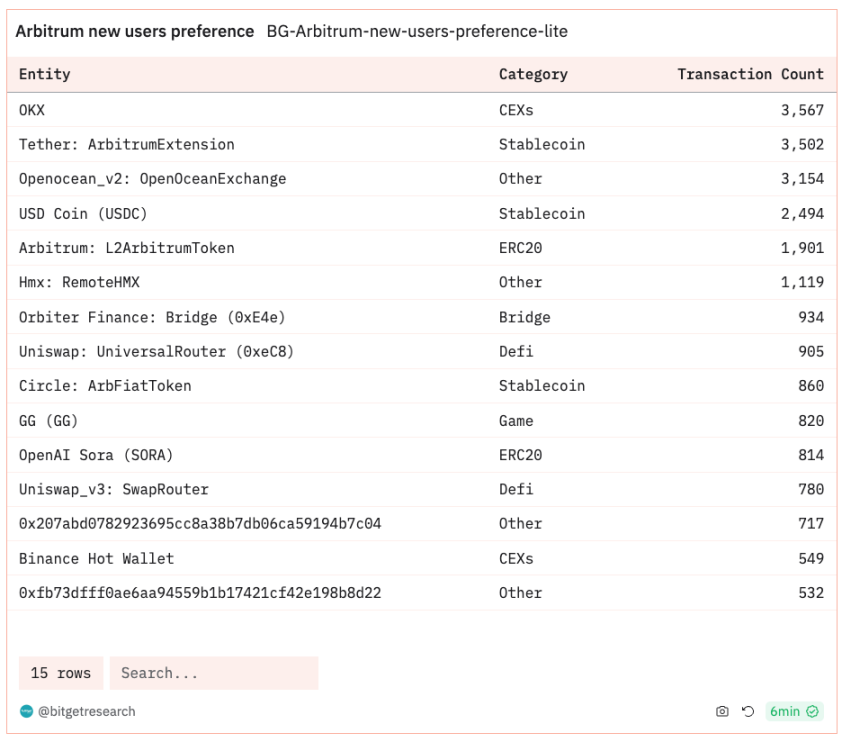
Task: Click transaction count 934
Action: 811,317
